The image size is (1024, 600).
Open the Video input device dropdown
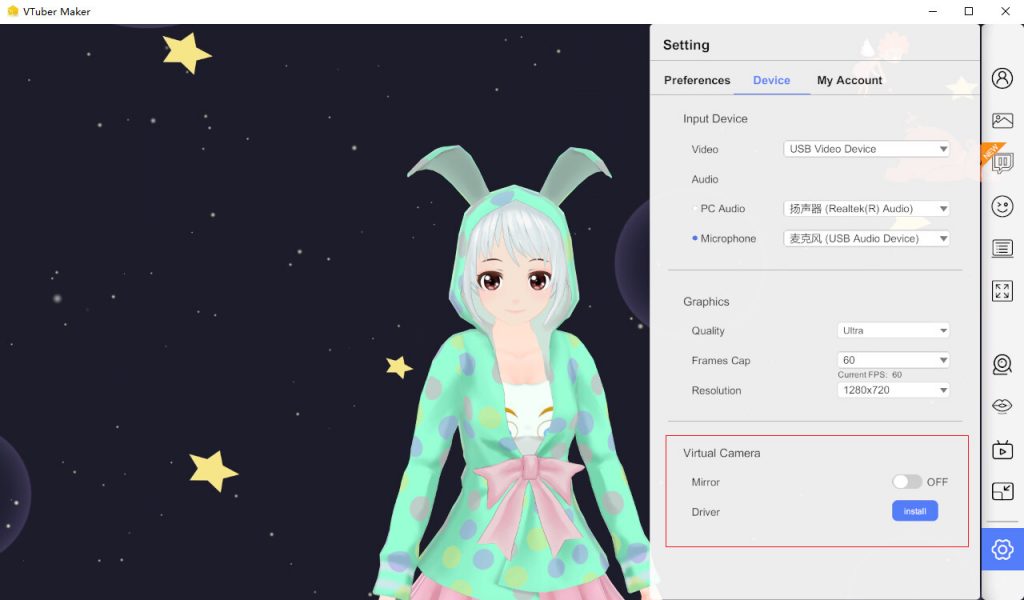tap(866, 148)
